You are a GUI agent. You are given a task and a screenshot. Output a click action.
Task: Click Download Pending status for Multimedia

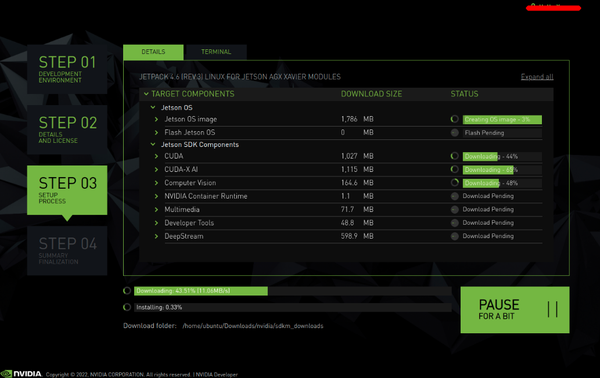pyautogui.click(x=488, y=209)
